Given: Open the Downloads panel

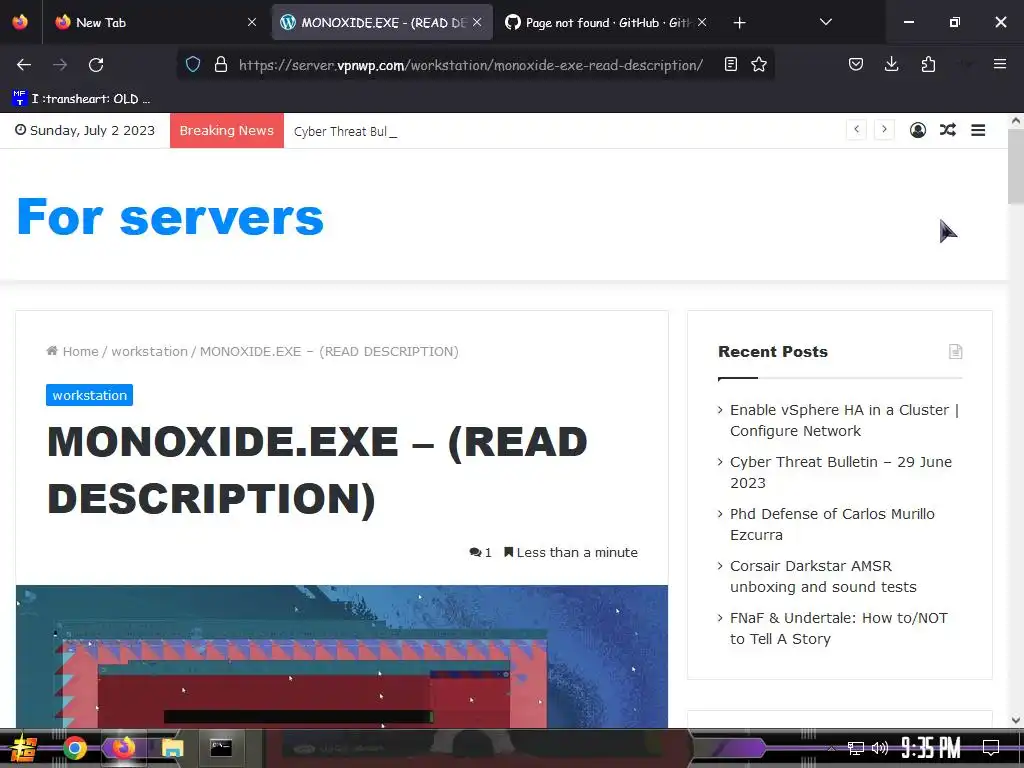Looking at the screenshot, I should pos(891,65).
